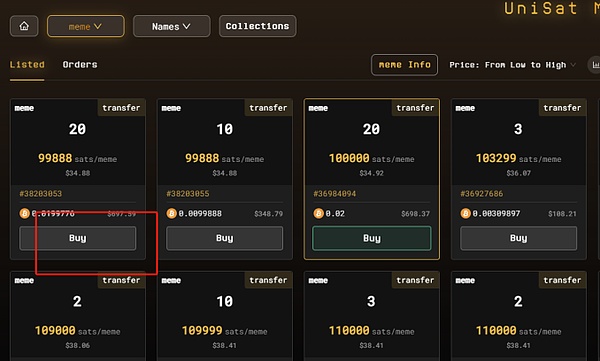Click bitcoin icon beside 0.0099888 price
This screenshot has height=361, width=600.
point(171,213)
